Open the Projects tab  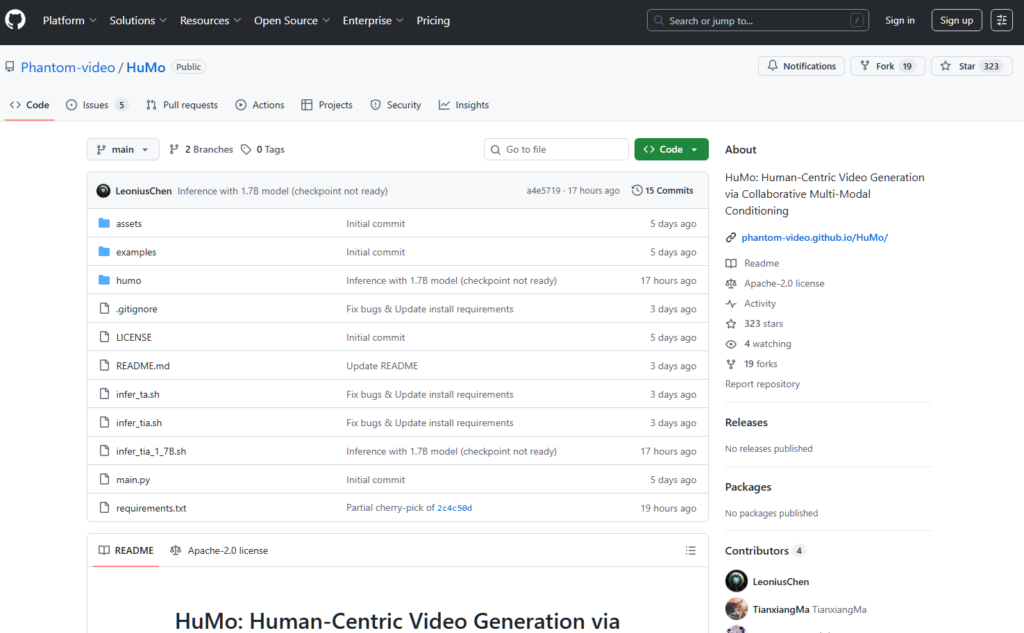coord(327,105)
